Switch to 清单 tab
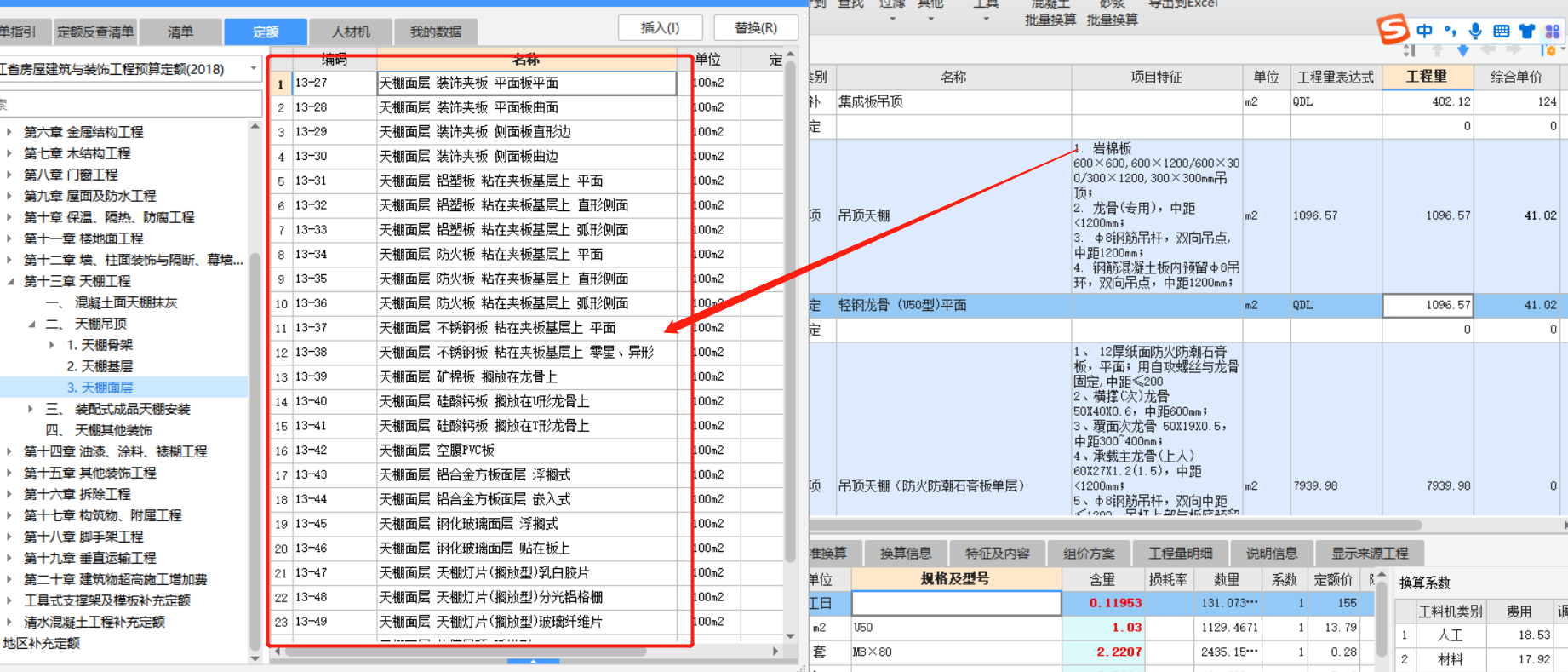 (x=180, y=32)
